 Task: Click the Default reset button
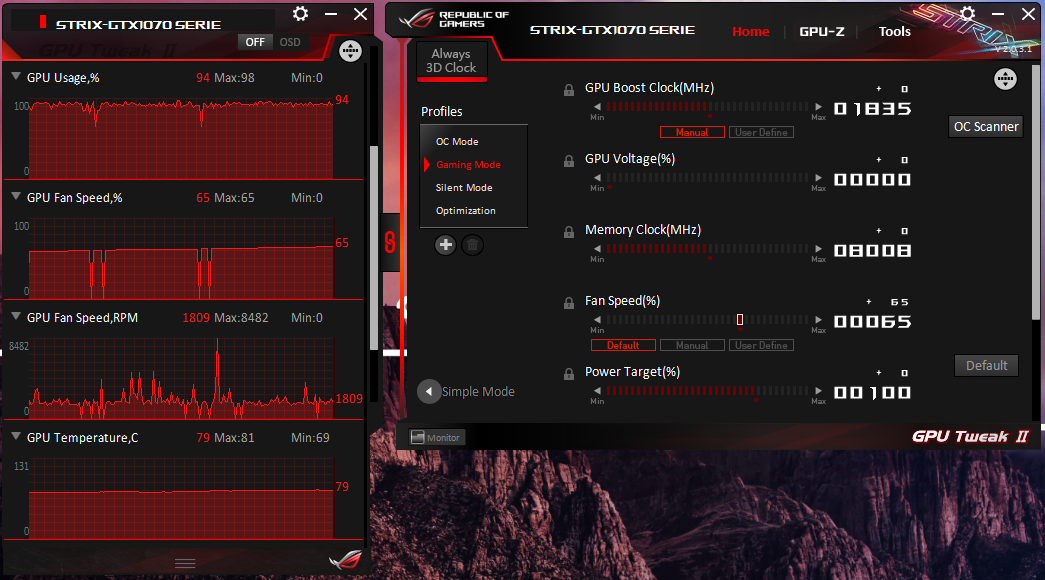coord(986,365)
